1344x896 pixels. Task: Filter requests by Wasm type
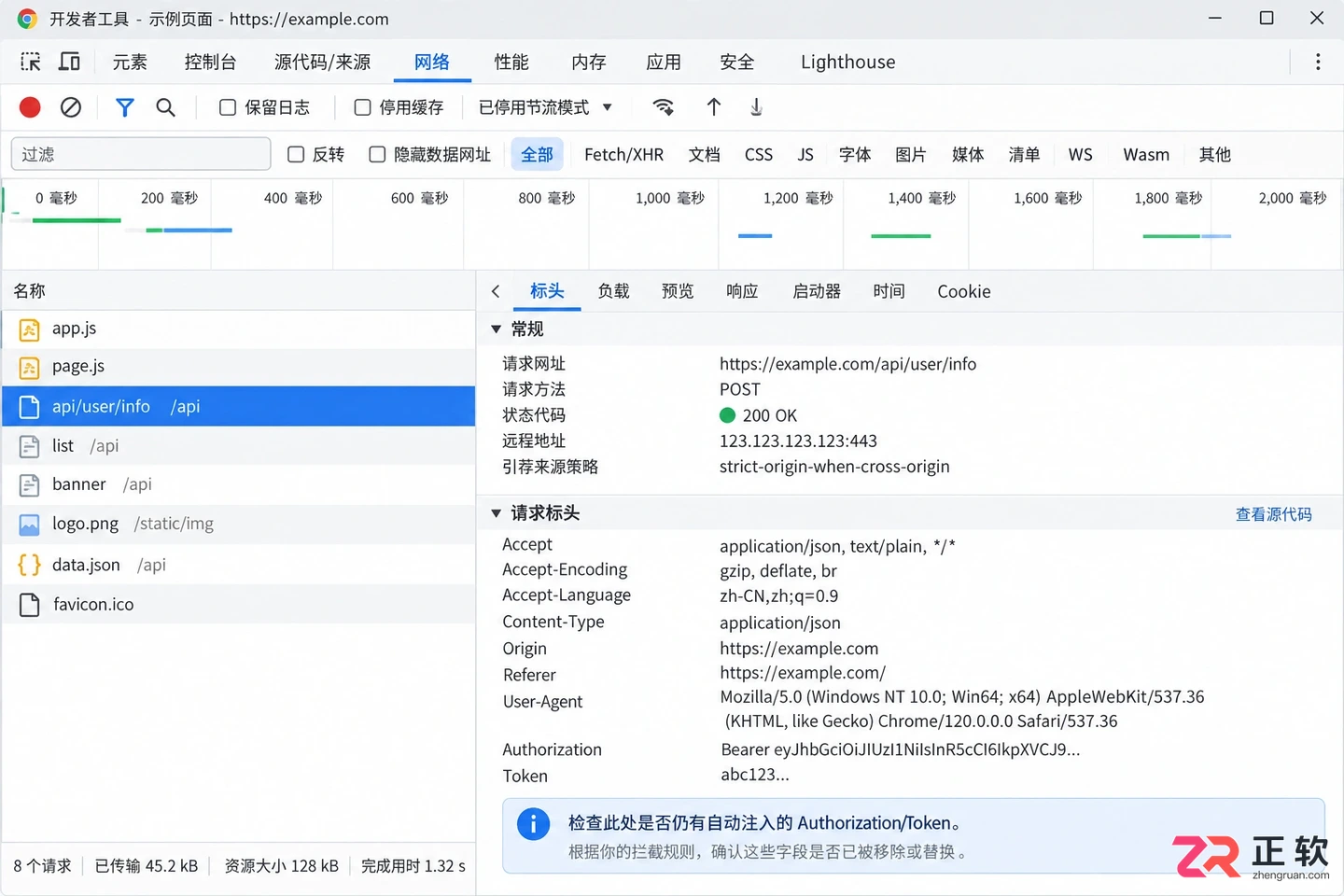[1146, 155]
